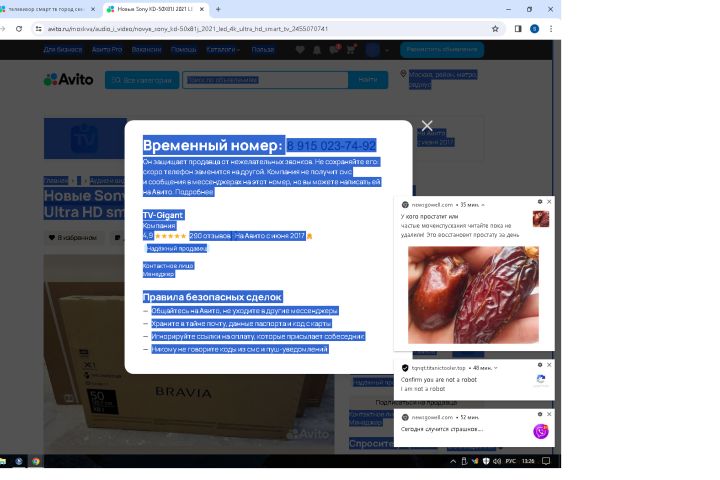
Task: Open 'Польза' in the Avito header
Action: click(263, 50)
